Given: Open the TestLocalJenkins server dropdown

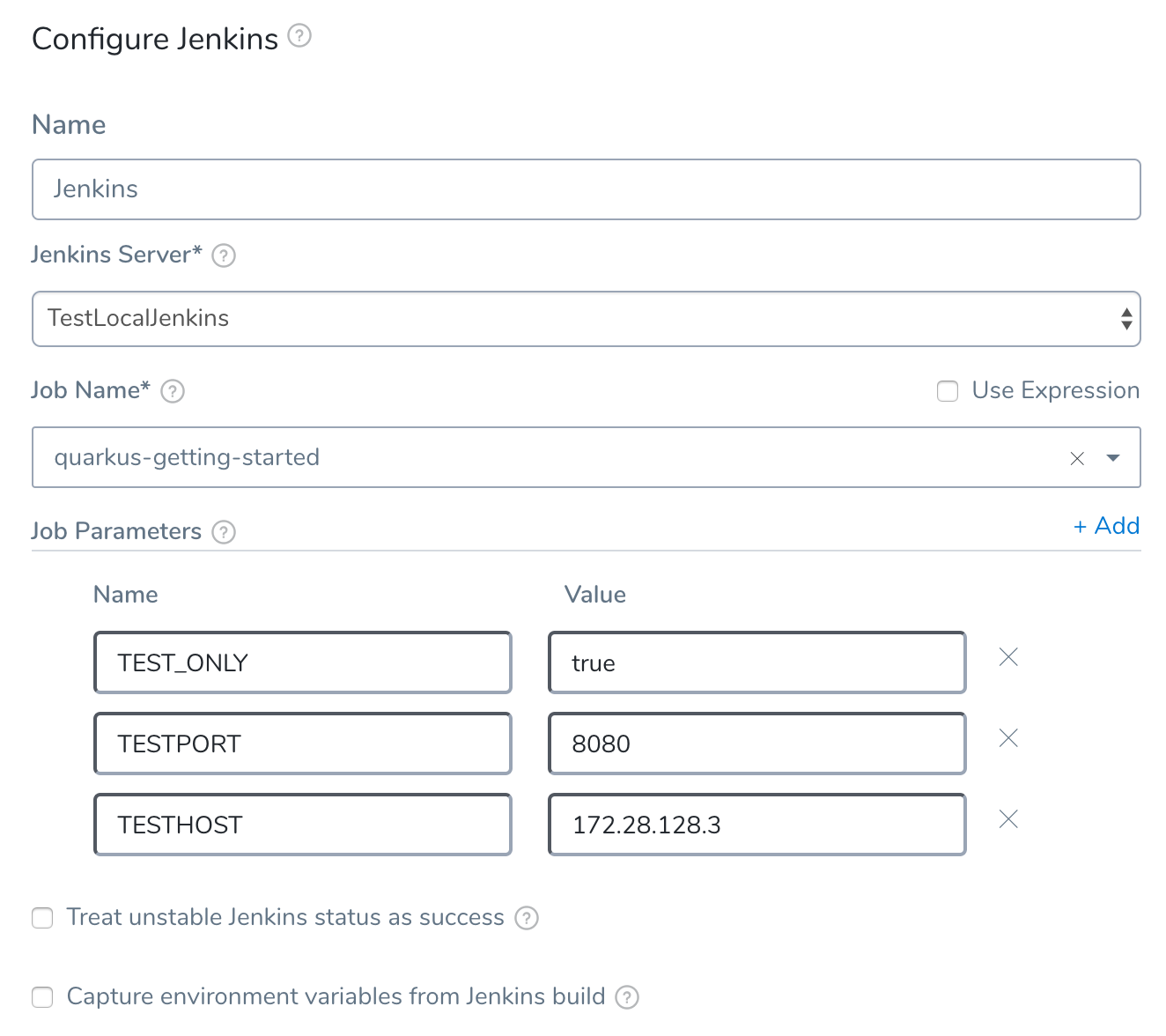Looking at the screenshot, I should pos(587,319).
